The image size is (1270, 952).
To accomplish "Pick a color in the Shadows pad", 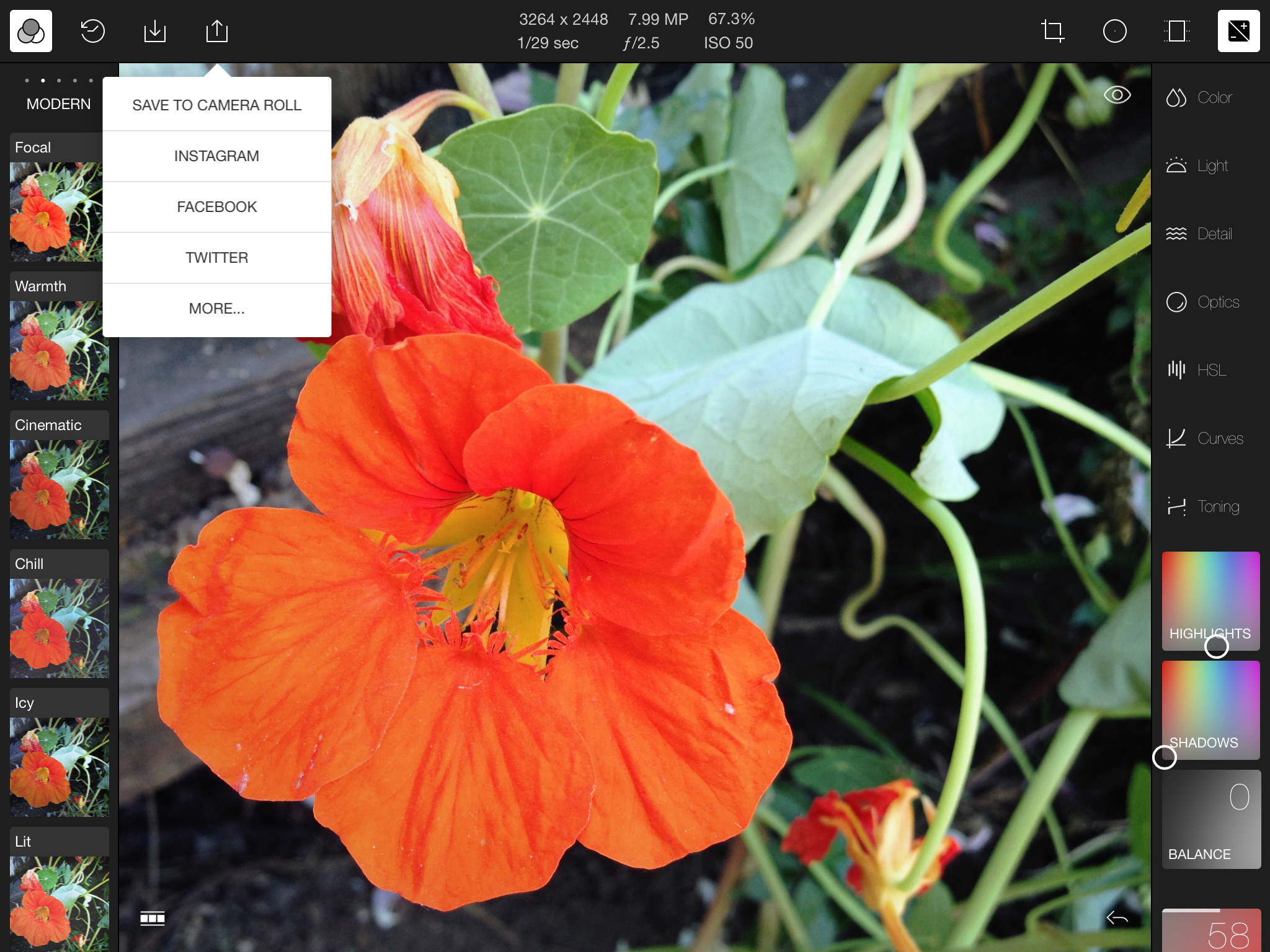I will click(1211, 710).
